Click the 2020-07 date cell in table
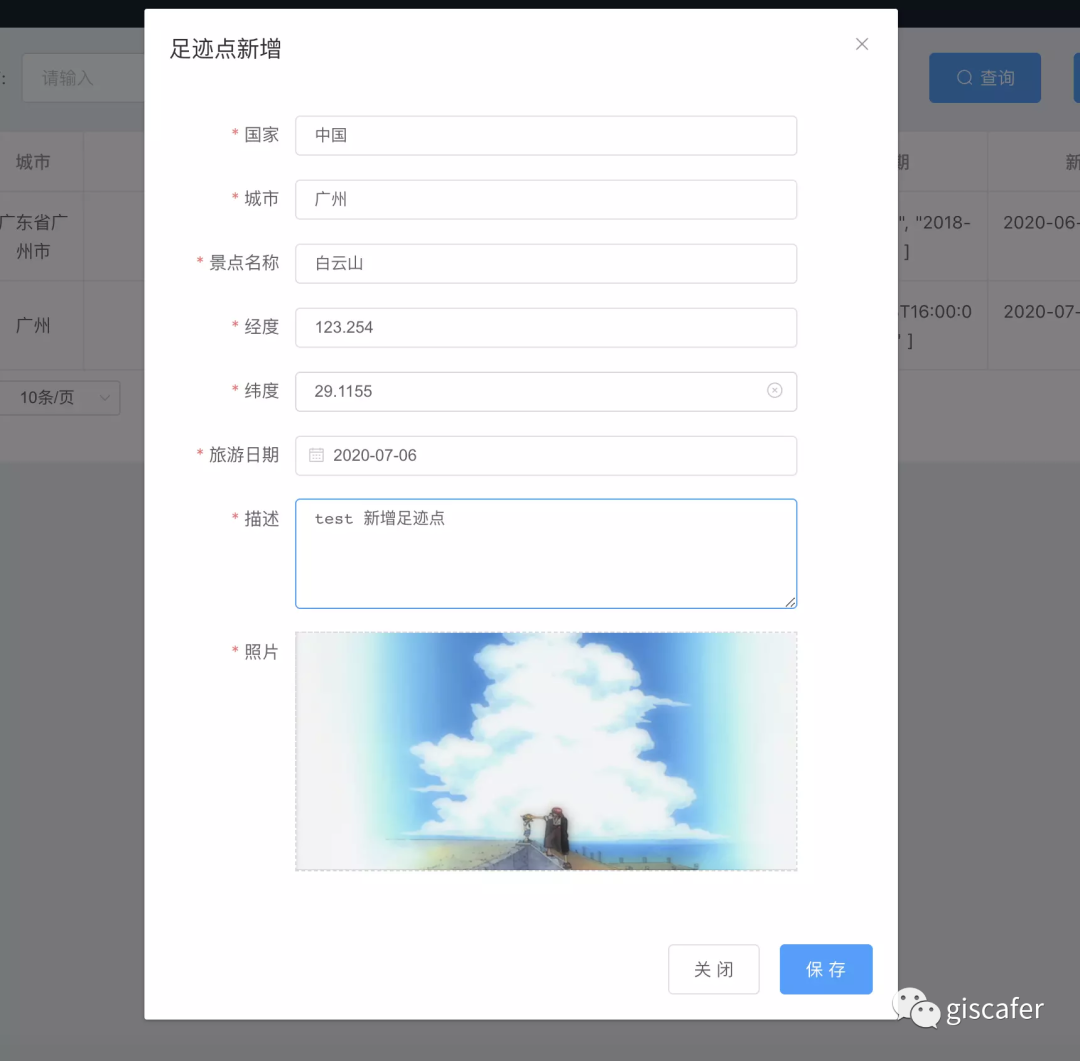 click(x=1041, y=311)
